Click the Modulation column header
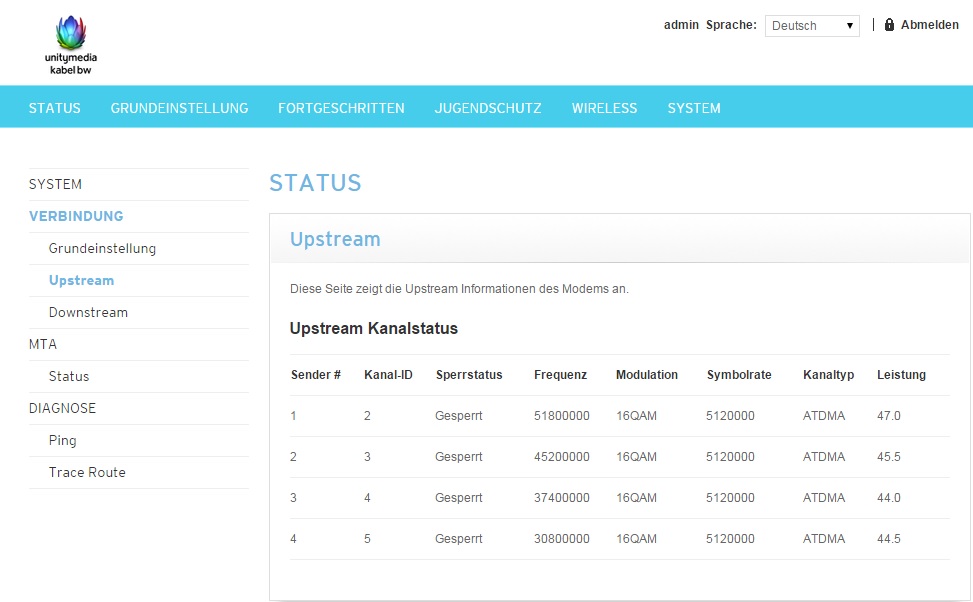973x602 pixels. click(647, 375)
